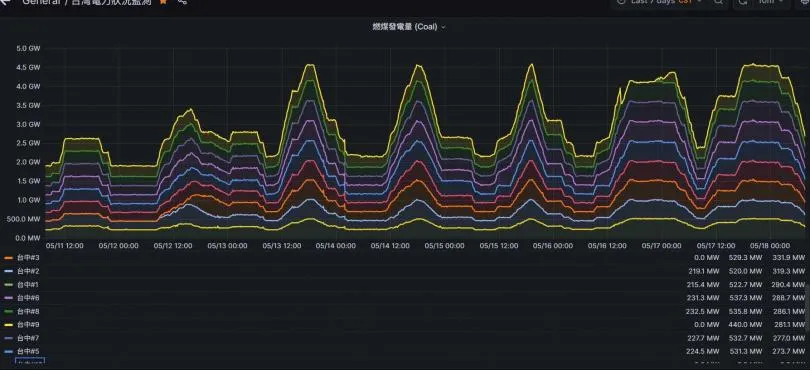Click the 290.4 MW value for 台中#1
810x370 pixels.
(x=789, y=284)
